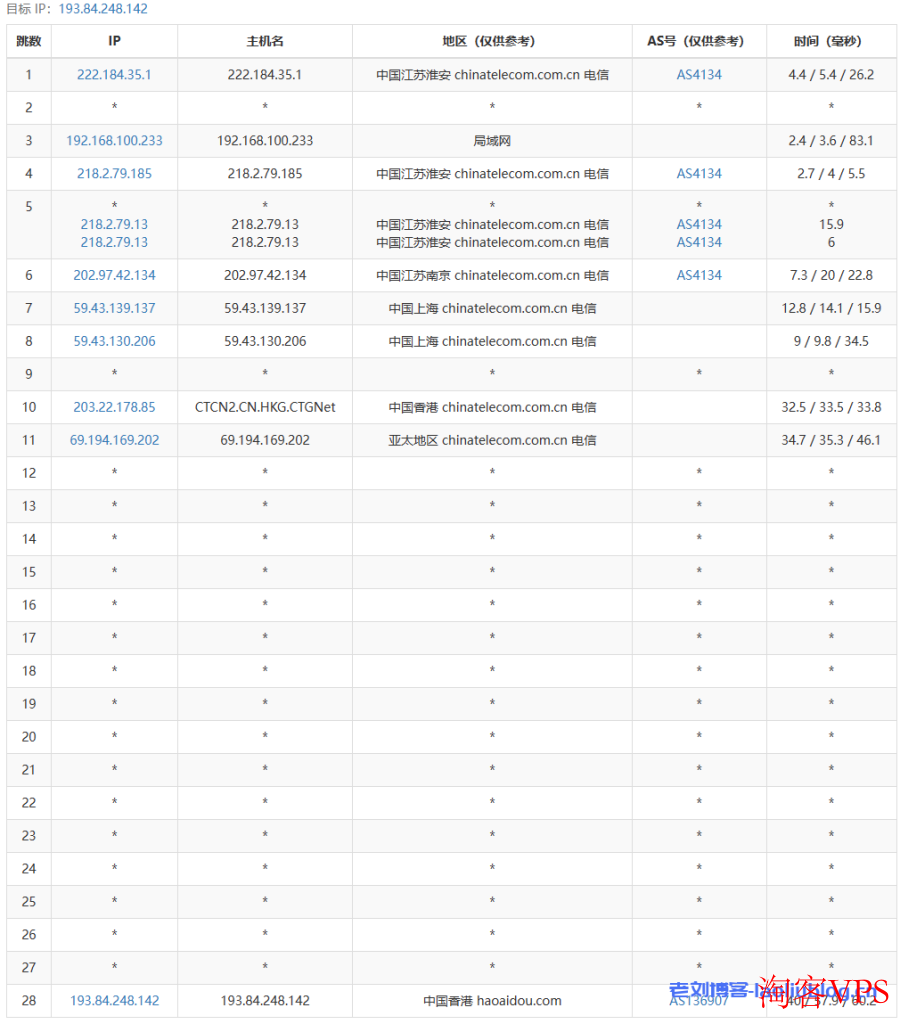Select the 中国香港 haoaidou.com region cell
The height and width of the screenshot is (1024, 900).
tap(492, 1000)
